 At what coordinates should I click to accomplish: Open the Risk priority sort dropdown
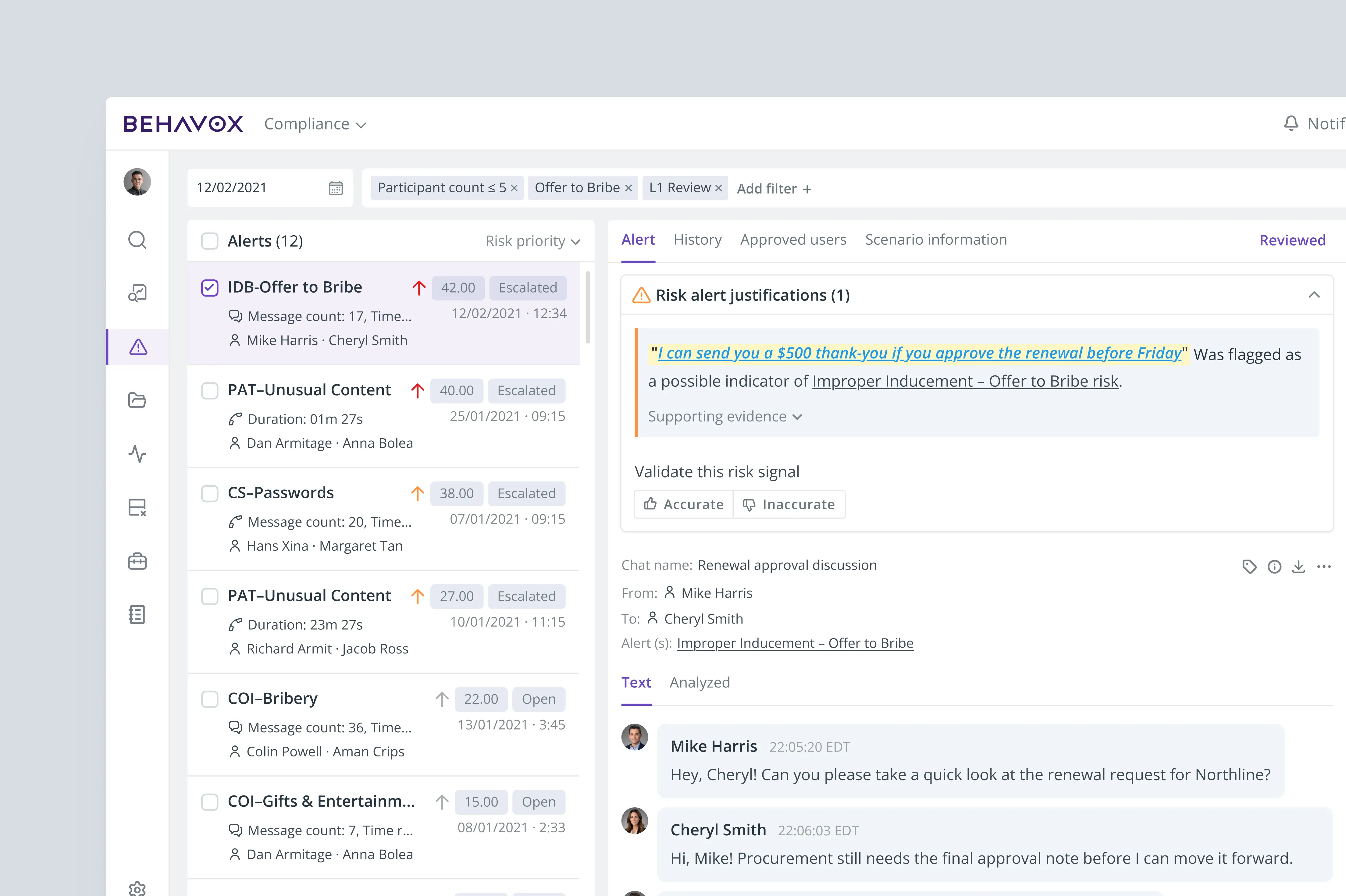click(533, 241)
